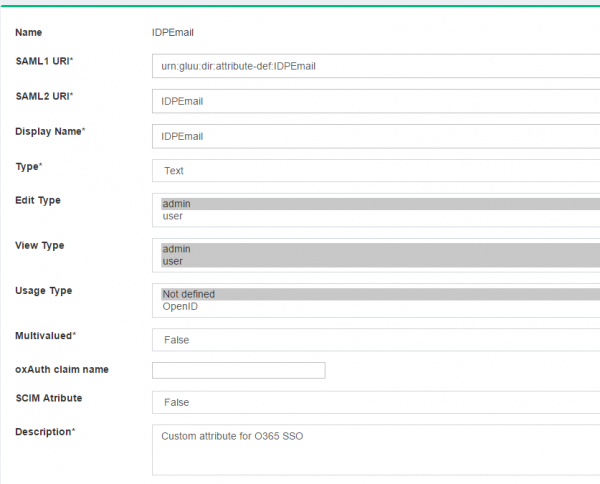The image size is (600, 484).
Task: Focus the SAML2 URI text box
Action: [375, 101]
